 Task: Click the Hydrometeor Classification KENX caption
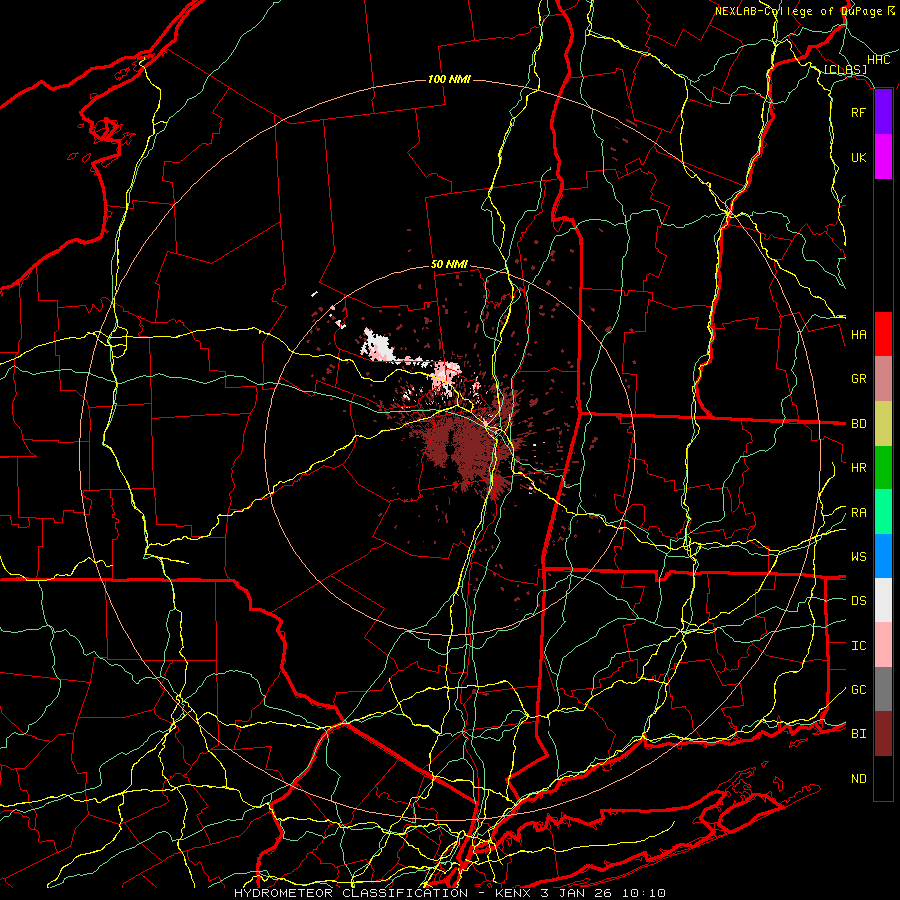450,893
